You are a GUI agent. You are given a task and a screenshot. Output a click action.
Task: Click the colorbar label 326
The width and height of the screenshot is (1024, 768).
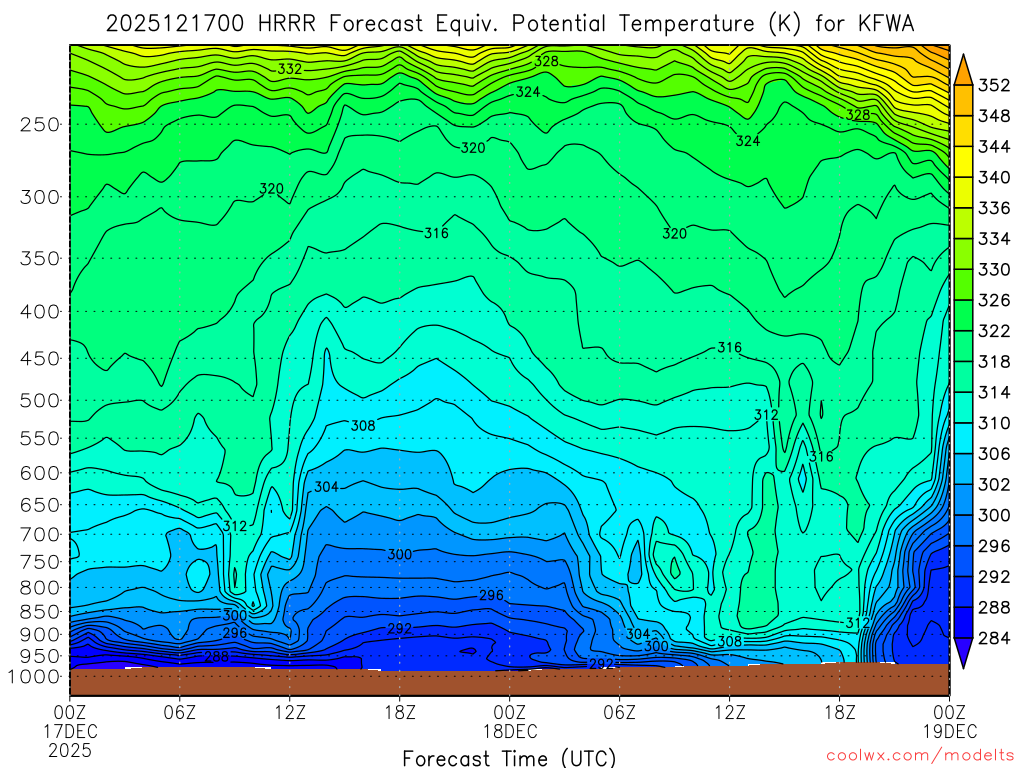pyautogui.click(x=994, y=300)
